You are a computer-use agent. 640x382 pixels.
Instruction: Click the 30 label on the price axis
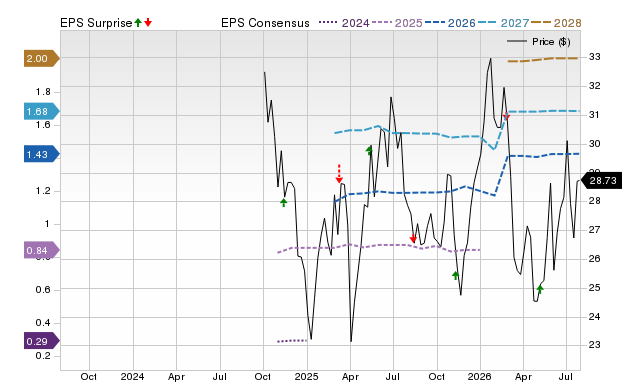tap(595, 144)
